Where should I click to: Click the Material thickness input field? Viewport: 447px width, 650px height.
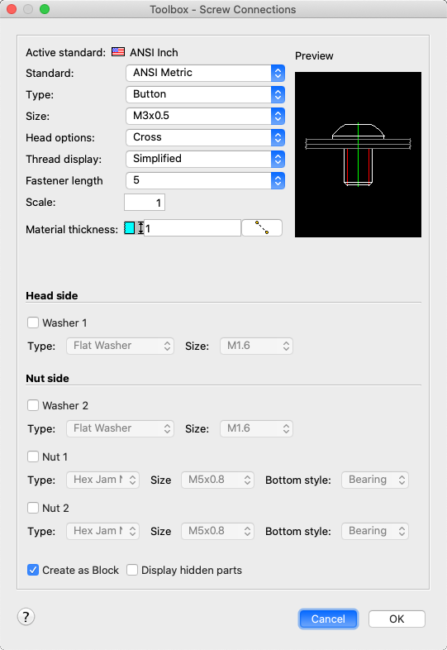192,228
